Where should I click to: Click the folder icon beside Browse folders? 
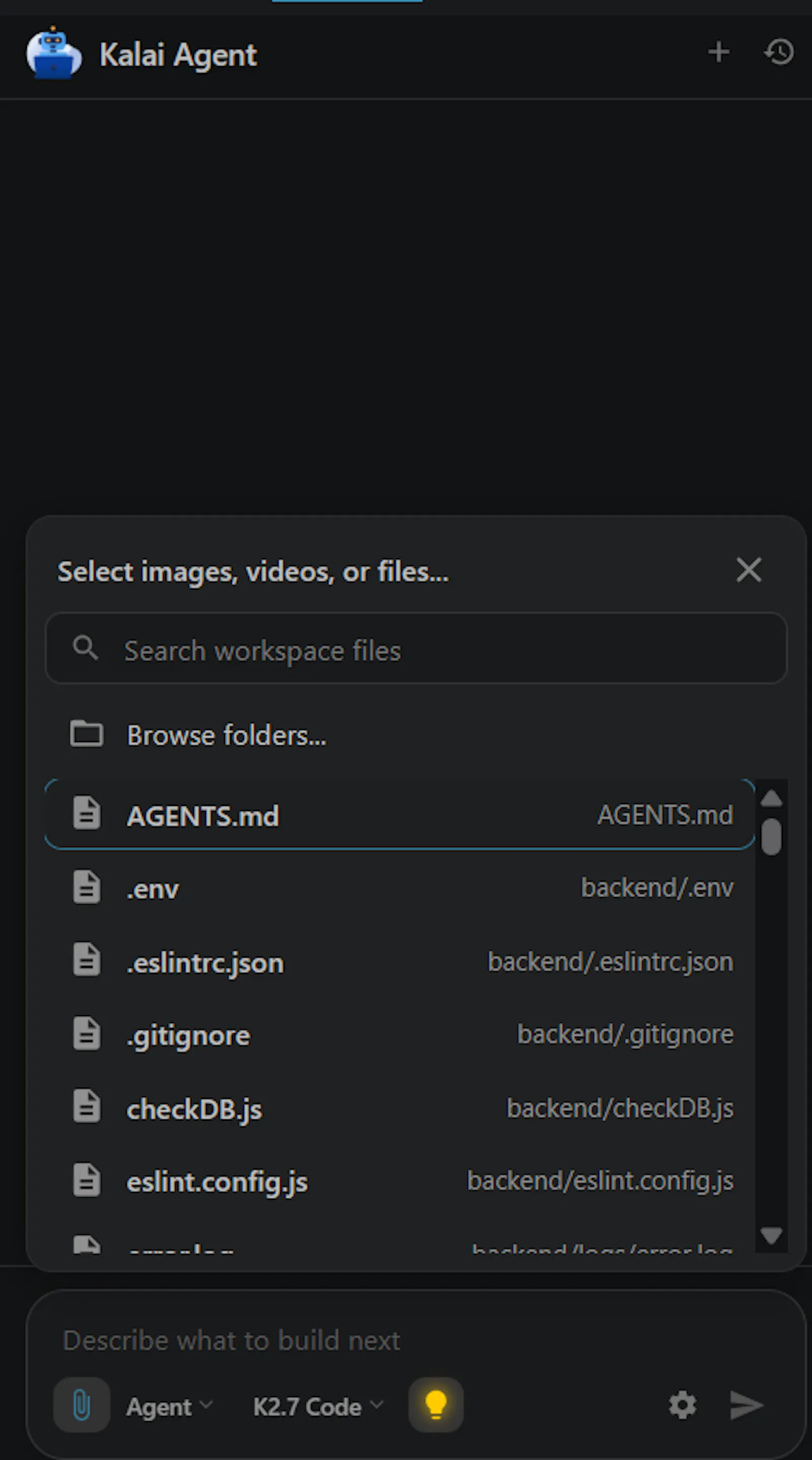[x=87, y=734]
